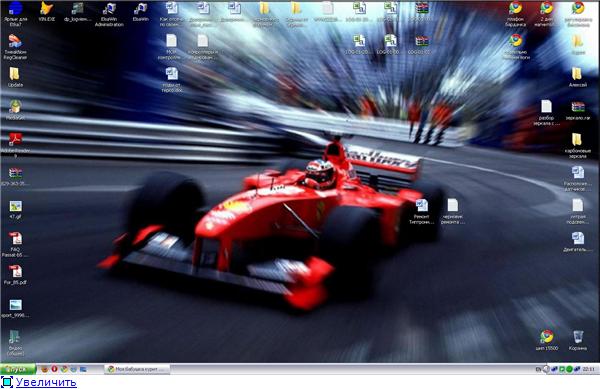Select the ElsaWin desktop icon
The image size is (600, 389).
click(140, 11)
